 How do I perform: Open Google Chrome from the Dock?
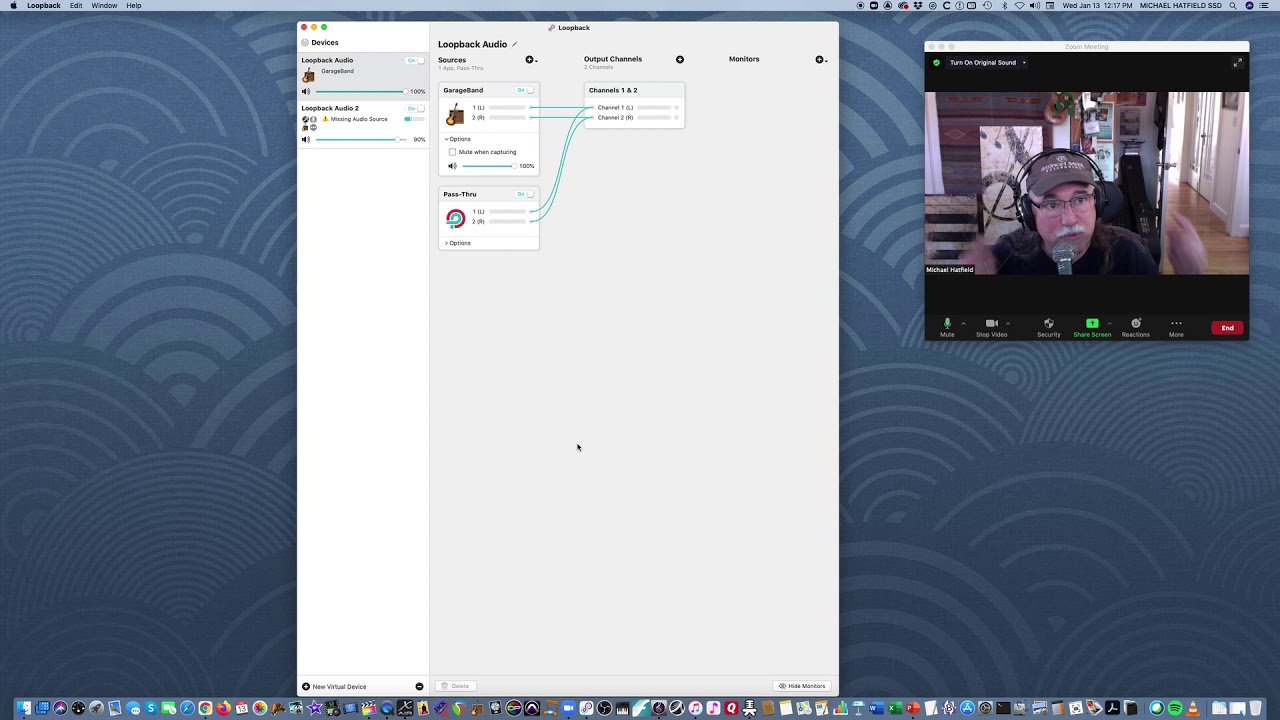[x=205, y=708]
